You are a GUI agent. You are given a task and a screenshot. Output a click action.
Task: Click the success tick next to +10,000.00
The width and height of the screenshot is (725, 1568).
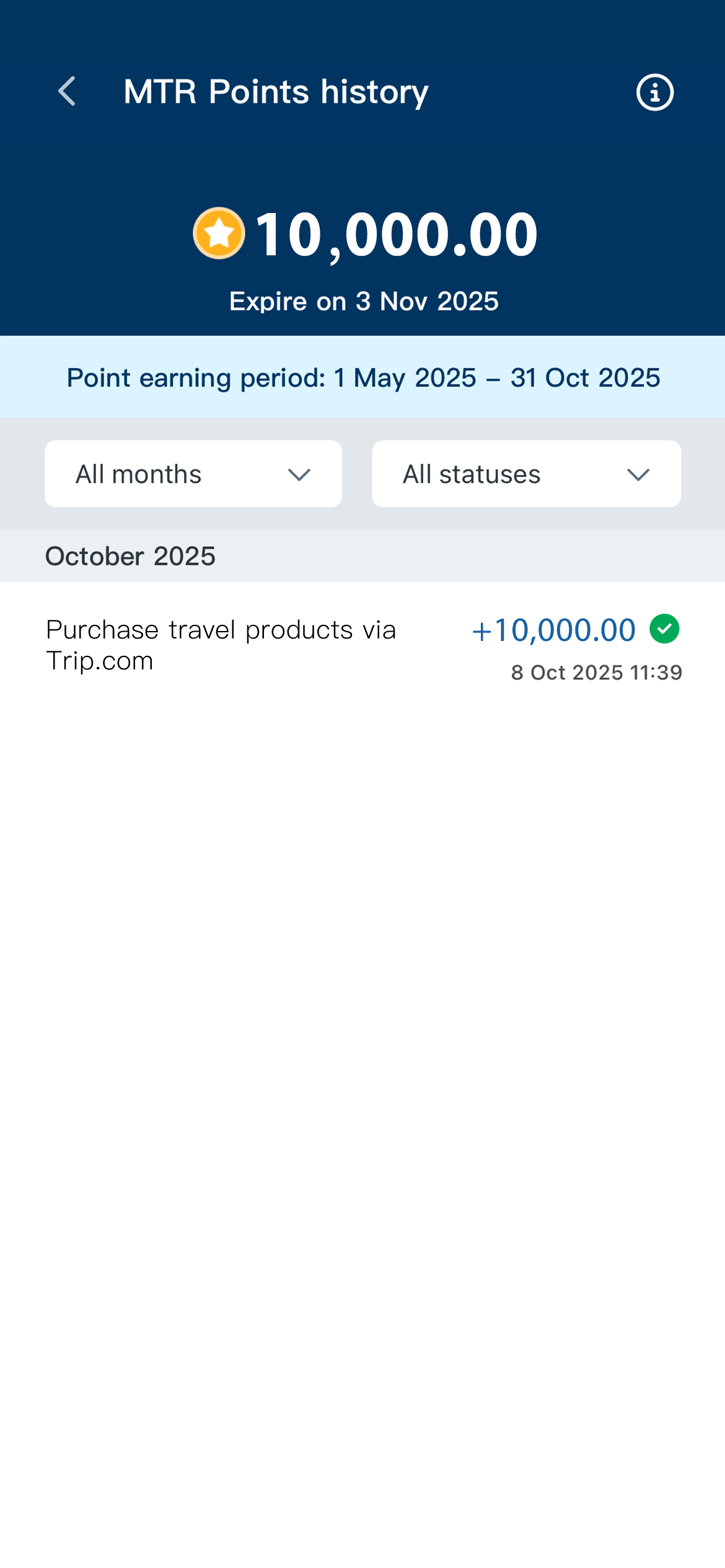[665, 629]
